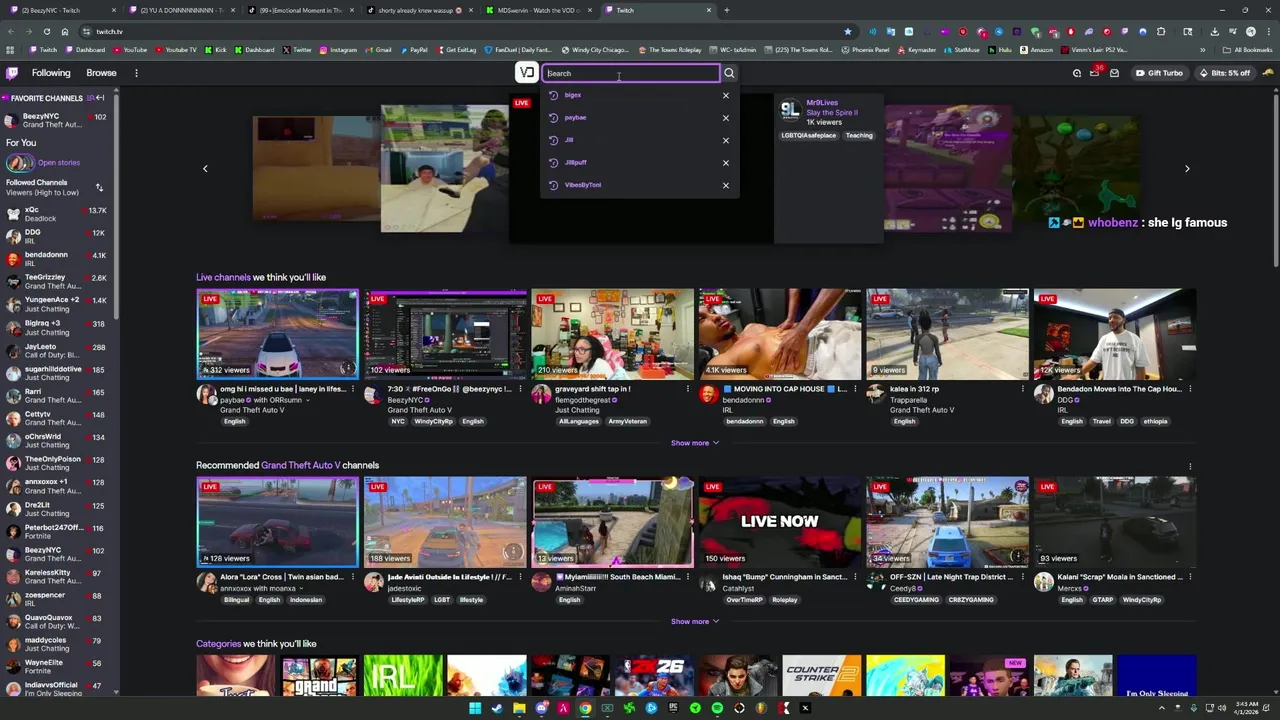Open the Windows Start button
Image resolution: width=1280 pixels, height=720 pixels.
(x=475, y=708)
